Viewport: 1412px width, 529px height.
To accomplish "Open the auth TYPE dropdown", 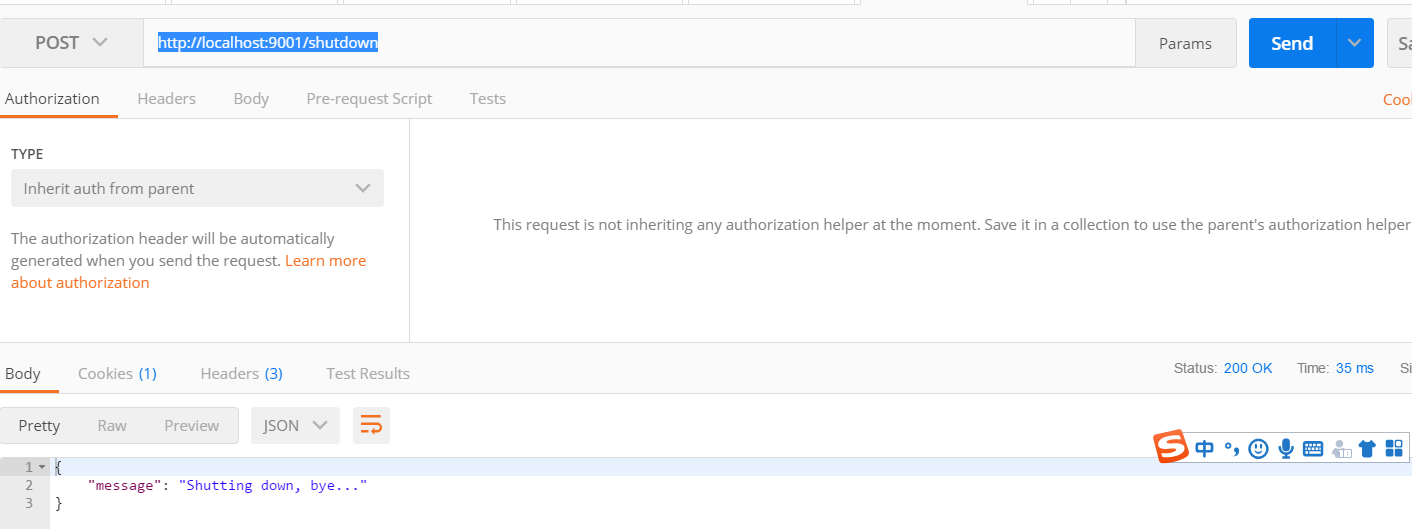I will click(197, 188).
